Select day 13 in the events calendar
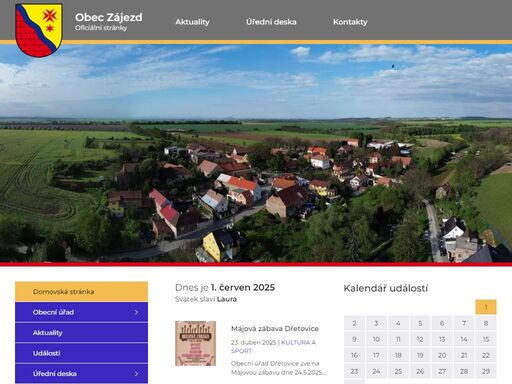The height and width of the screenshot is (384, 512). [x=442, y=339]
